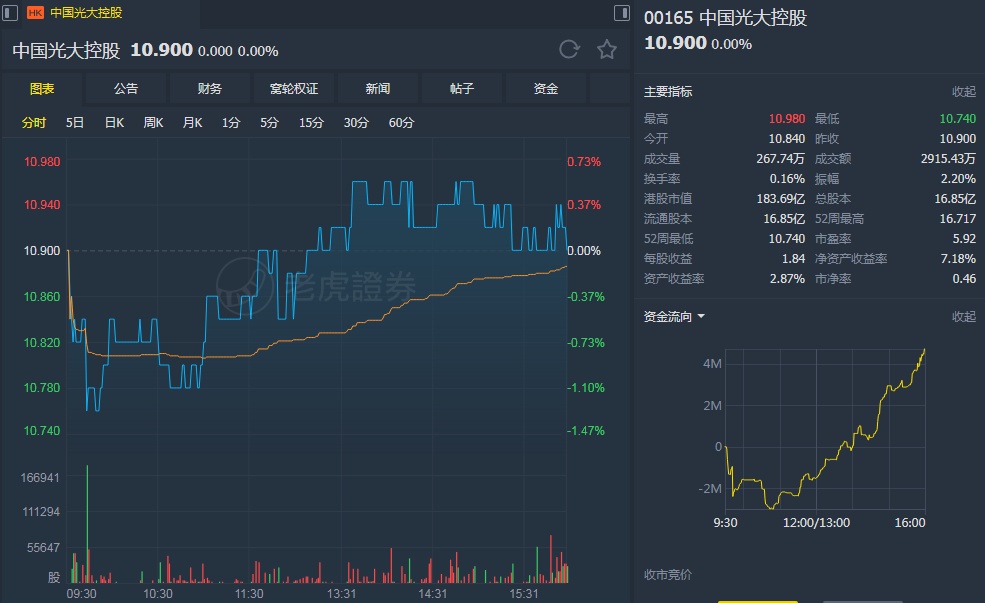Switch to the 图表 tab
The width and height of the screenshot is (985, 603).
(x=42, y=89)
